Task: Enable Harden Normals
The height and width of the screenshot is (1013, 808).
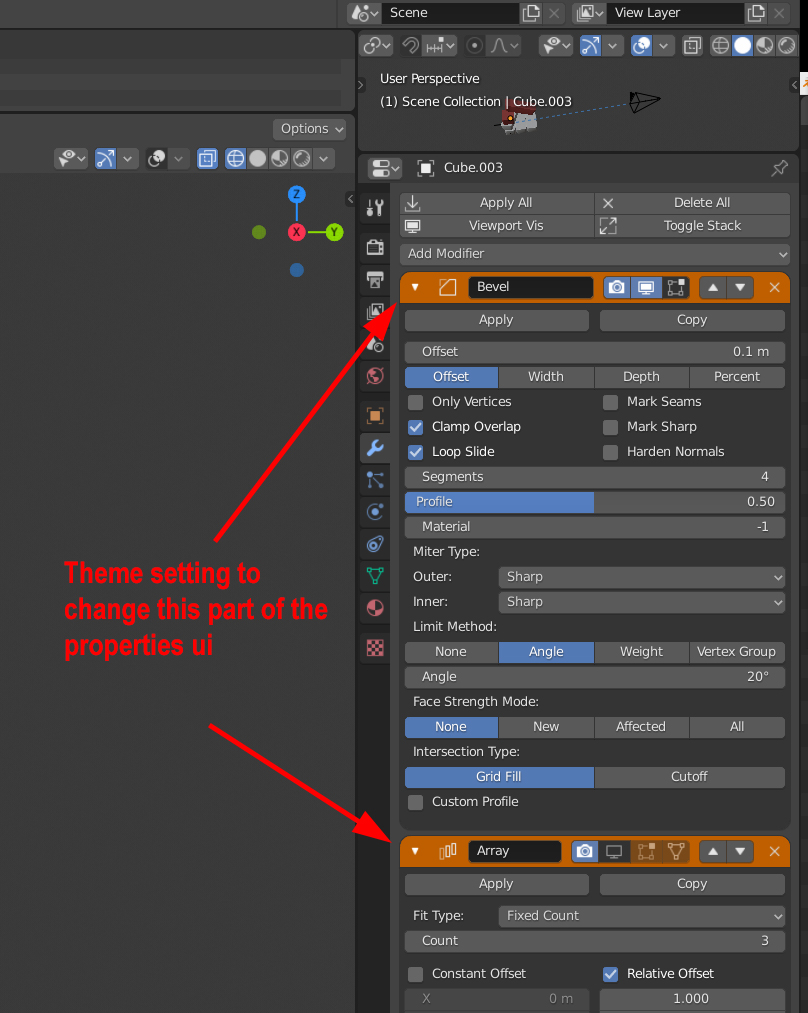Action: [610, 452]
